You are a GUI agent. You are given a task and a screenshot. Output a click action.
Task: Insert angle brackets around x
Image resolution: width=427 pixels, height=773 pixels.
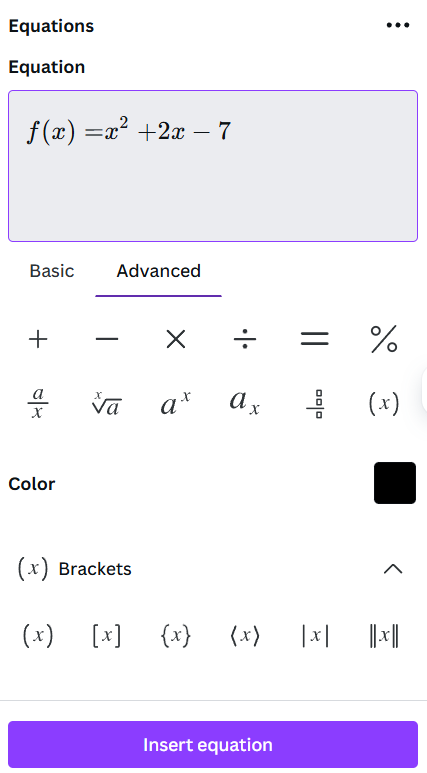point(245,635)
